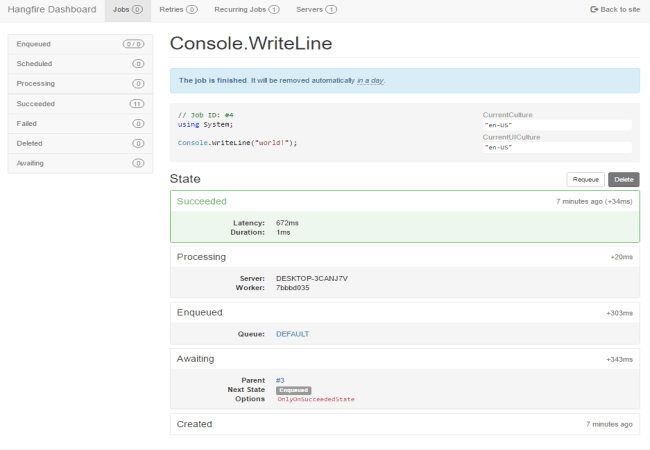Open the DEFAULT queue link
Viewport: 650px width, 450px height.
[x=292, y=334]
